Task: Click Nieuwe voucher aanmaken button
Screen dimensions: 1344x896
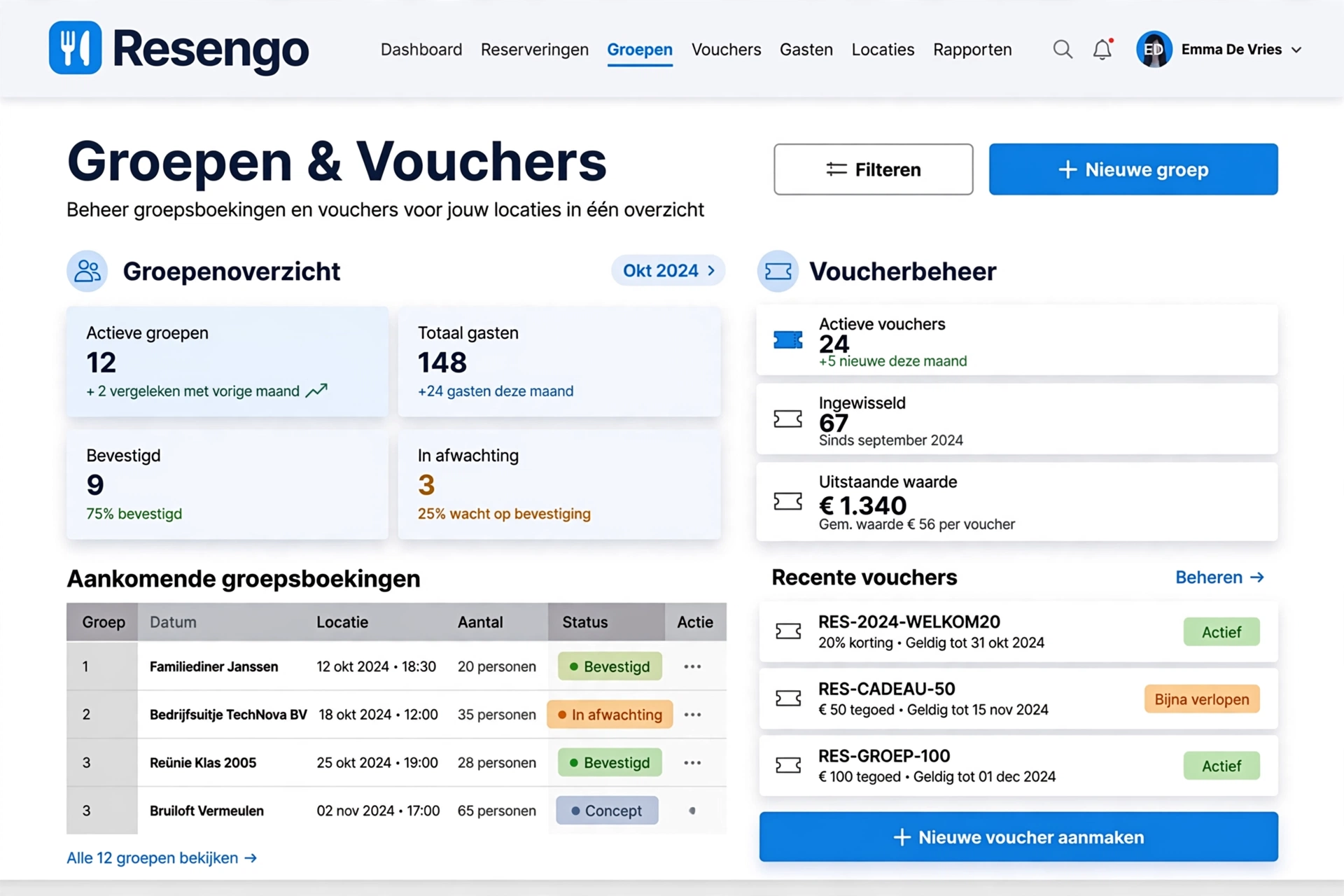Action: (1018, 837)
